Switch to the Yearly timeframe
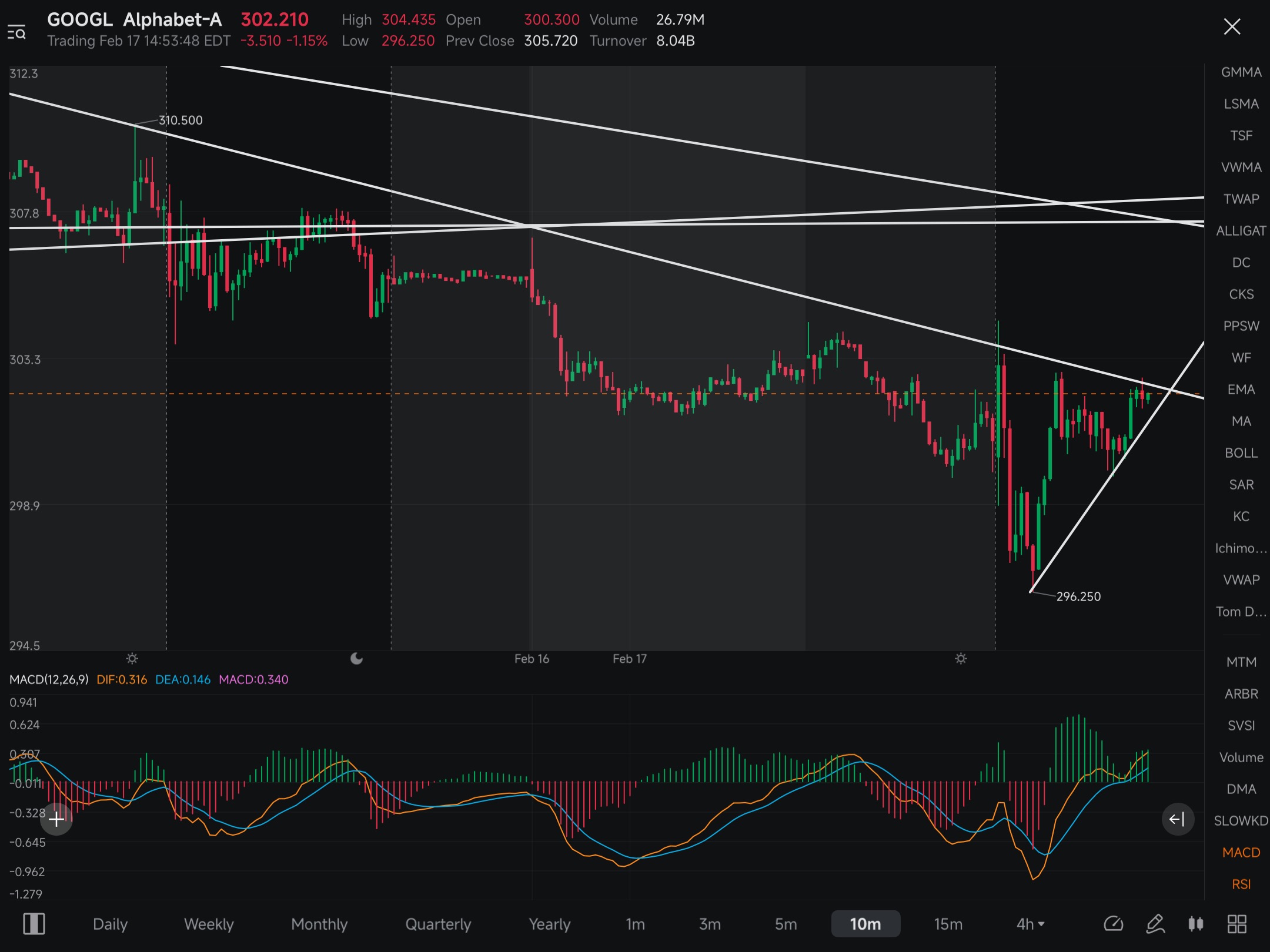This screenshot has width=1270, height=952. (549, 924)
